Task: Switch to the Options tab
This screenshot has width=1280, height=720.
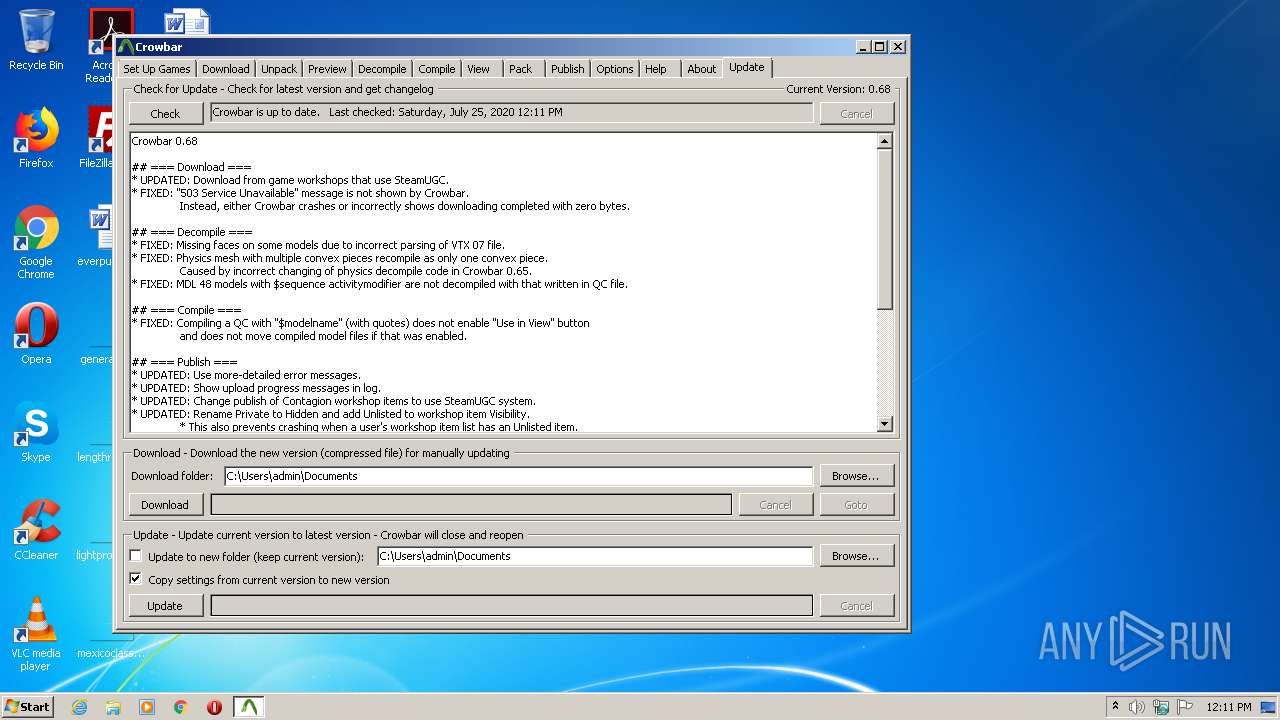Action: 615,69
